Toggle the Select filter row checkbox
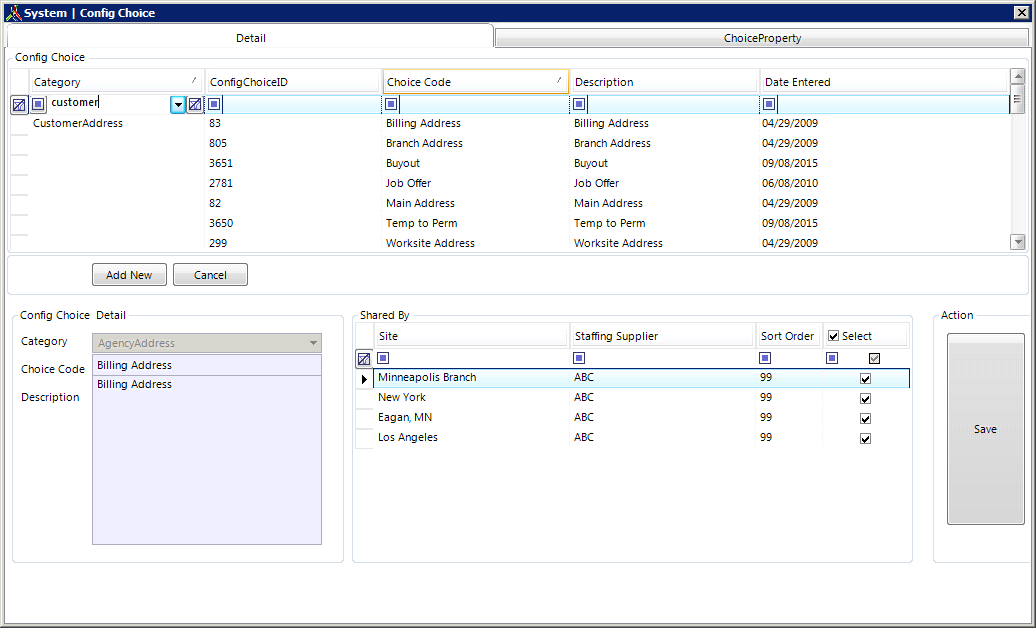Screen dimensions: 1036x628 (x=874, y=358)
